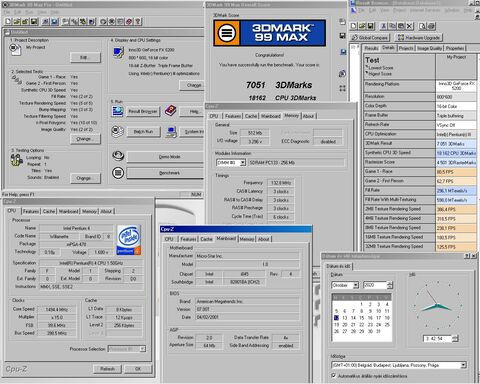Click the date dialog question mark help button
This screenshot has height=384, width=480.
tap(467, 256)
